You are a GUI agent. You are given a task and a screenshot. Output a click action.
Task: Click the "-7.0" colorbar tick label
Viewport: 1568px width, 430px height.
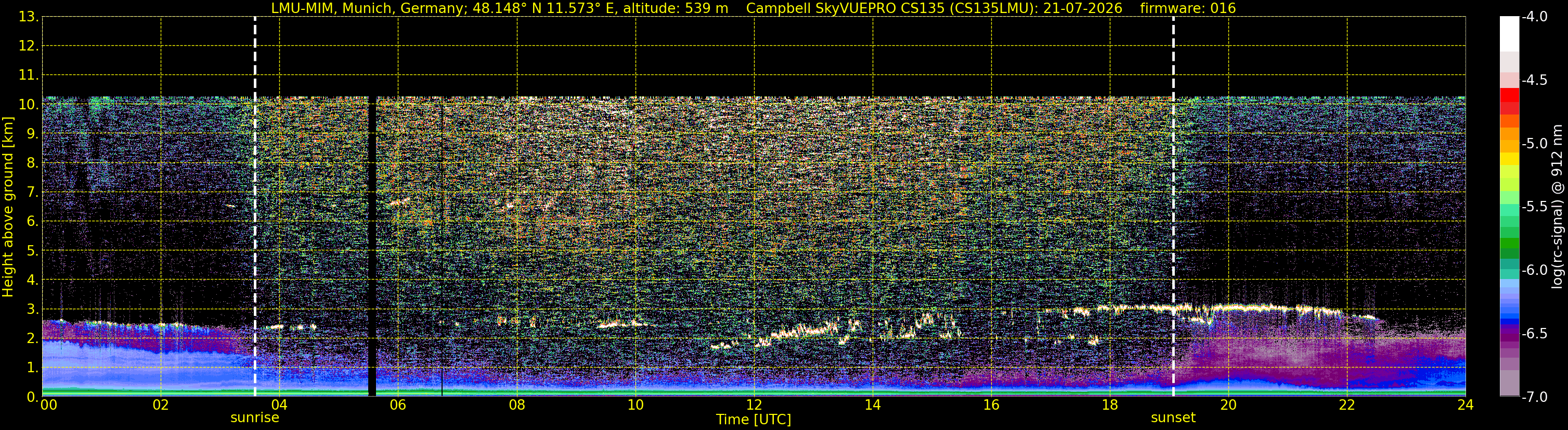pyautogui.click(x=1535, y=397)
